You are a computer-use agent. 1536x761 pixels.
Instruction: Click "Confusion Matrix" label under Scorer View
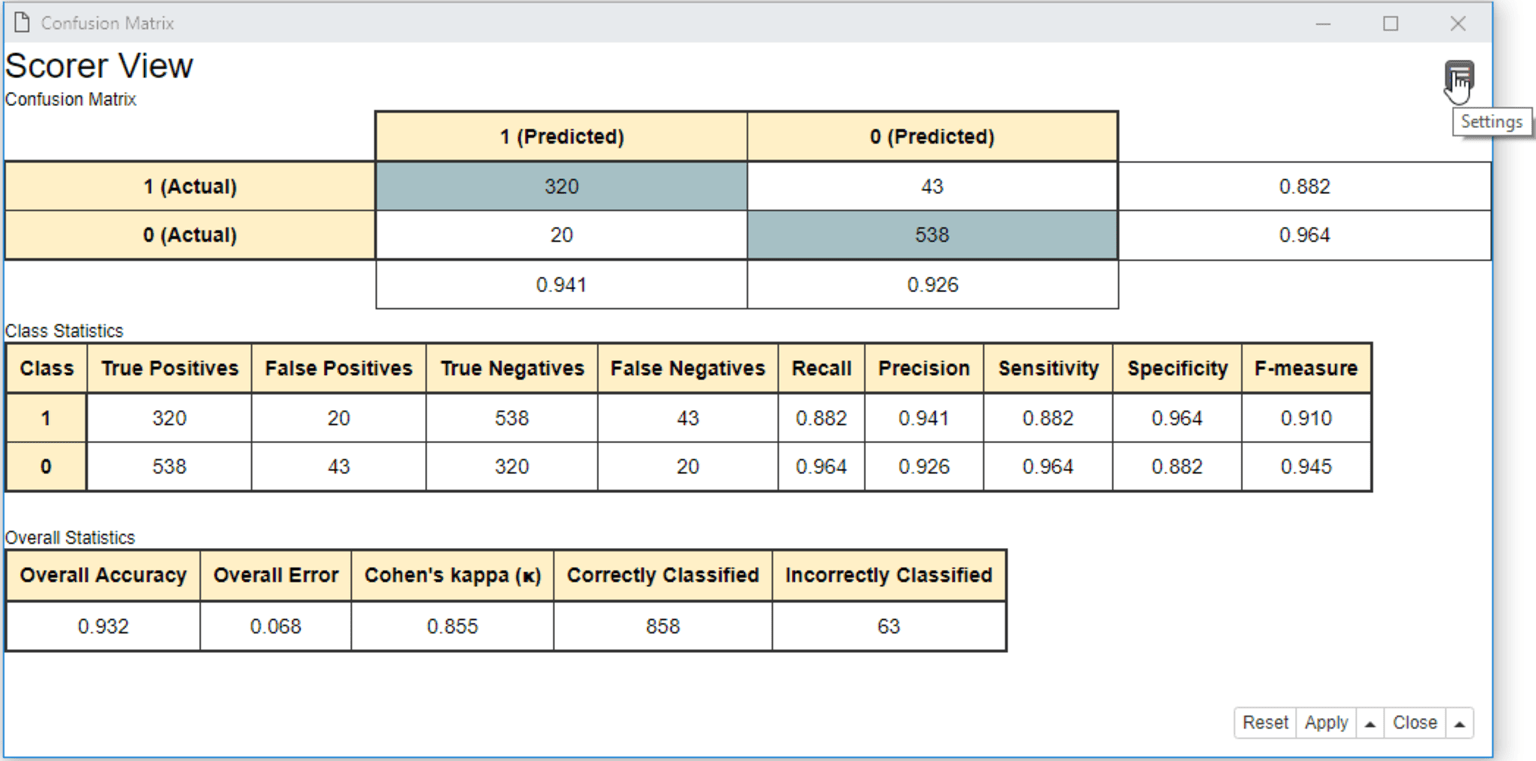(x=71, y=100)
